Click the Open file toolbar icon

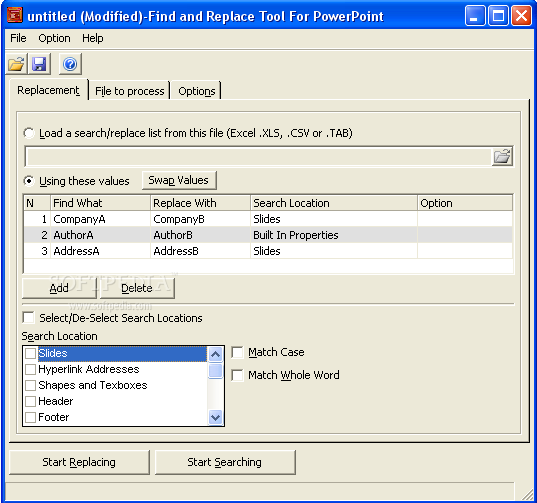[x=16, y=64]
